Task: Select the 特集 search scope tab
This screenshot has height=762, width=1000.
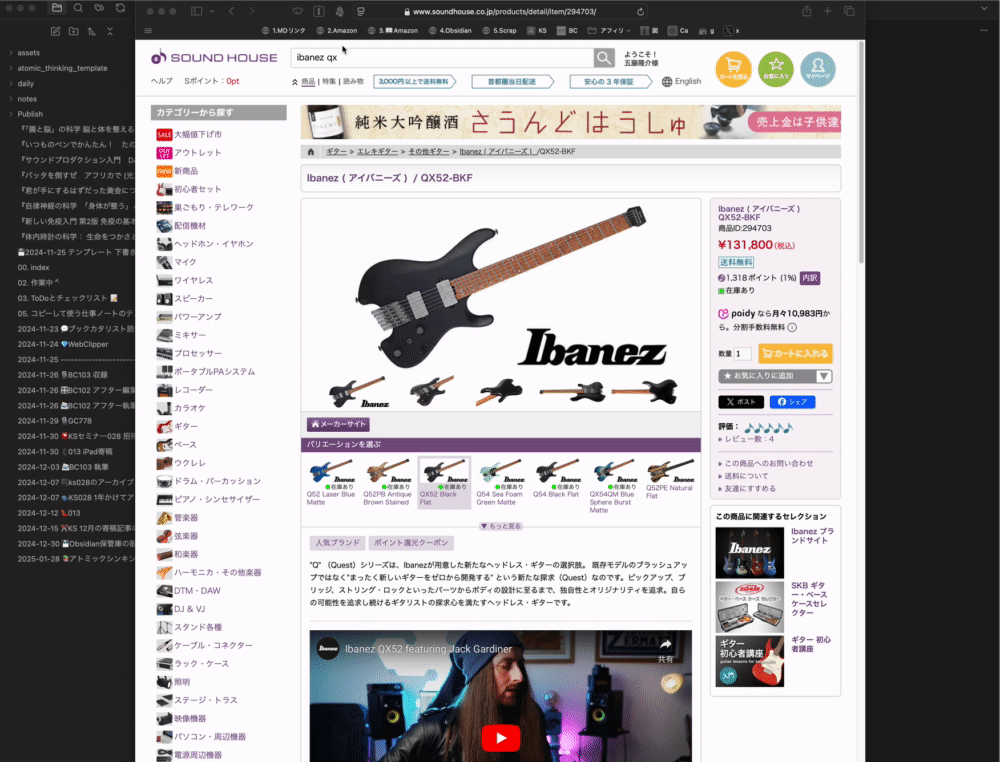Action: [329, 82]
